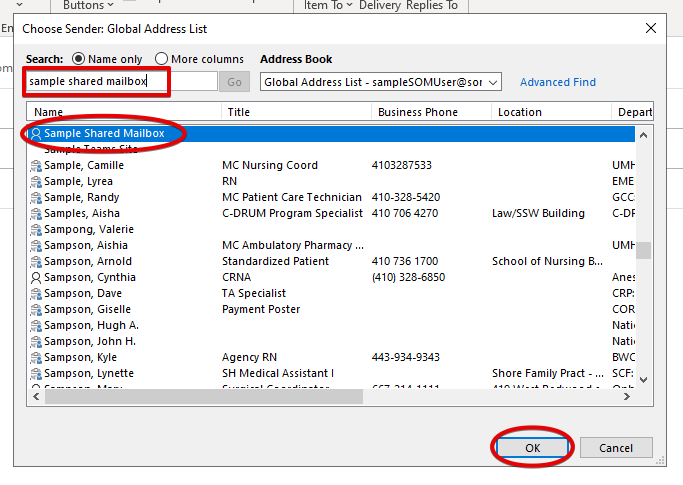Open the Advanced Find link
Screen dimensions: 683x485
point(557,82)
